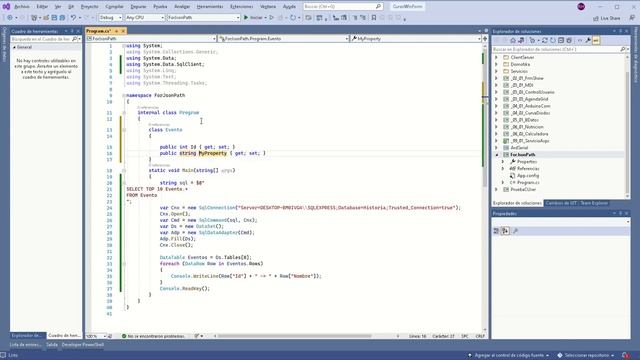Expand the General group in Toolbox

coord(14,47)
